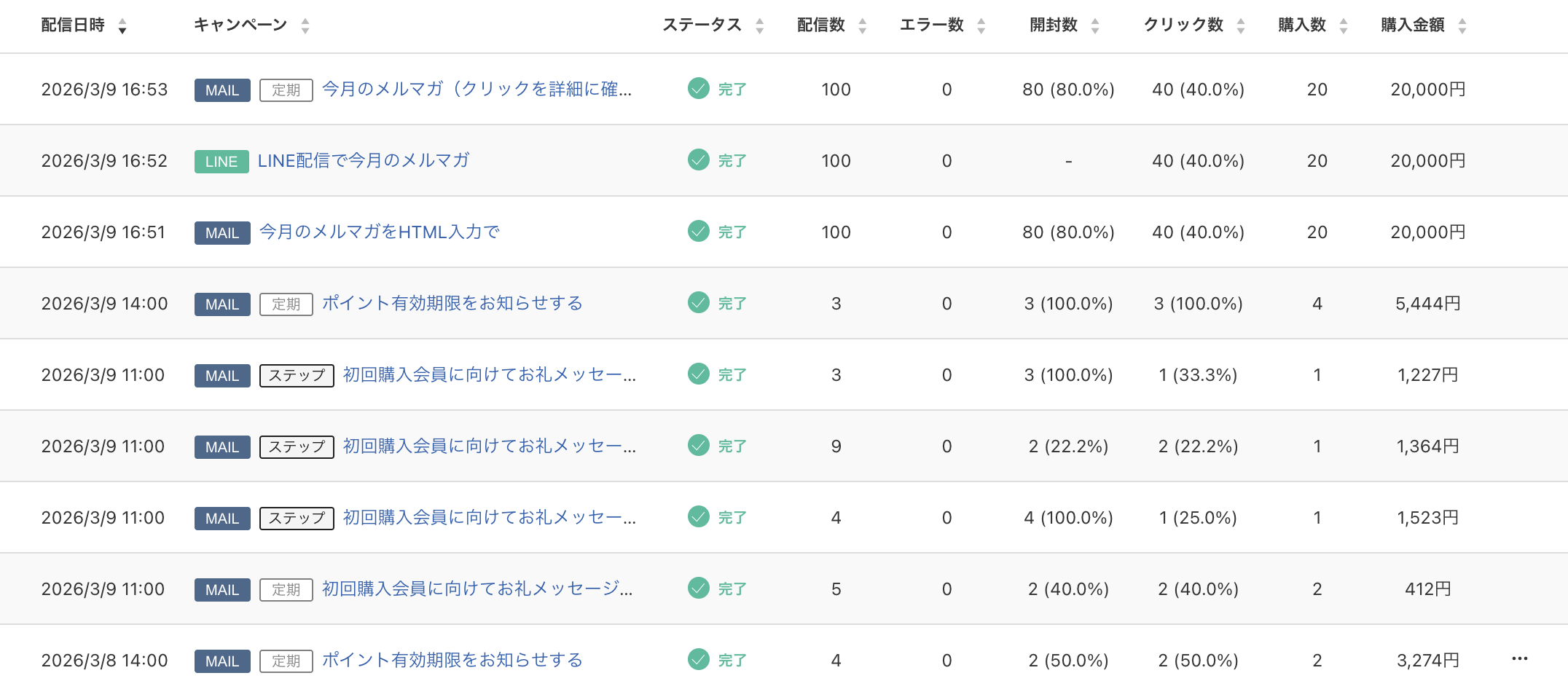The width and height of the screenshot is (1568, 689).
Task: Sort the クリック数 column
Action: (1239, 24)
